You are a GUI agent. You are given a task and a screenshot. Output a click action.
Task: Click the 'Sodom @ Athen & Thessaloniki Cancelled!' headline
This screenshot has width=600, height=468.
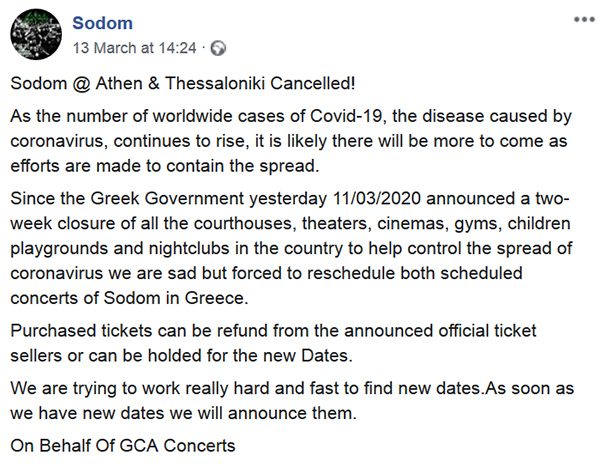coord(183,83)
